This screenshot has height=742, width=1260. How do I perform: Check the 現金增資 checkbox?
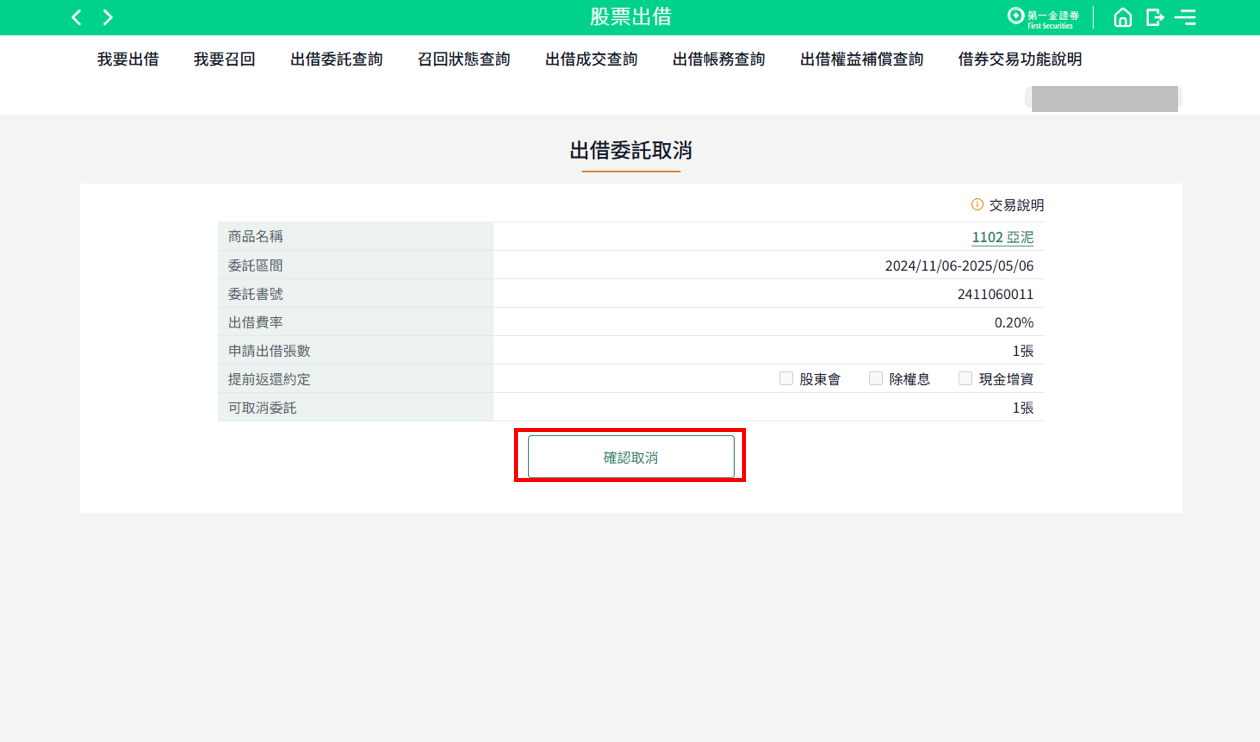tap(966, 379)
